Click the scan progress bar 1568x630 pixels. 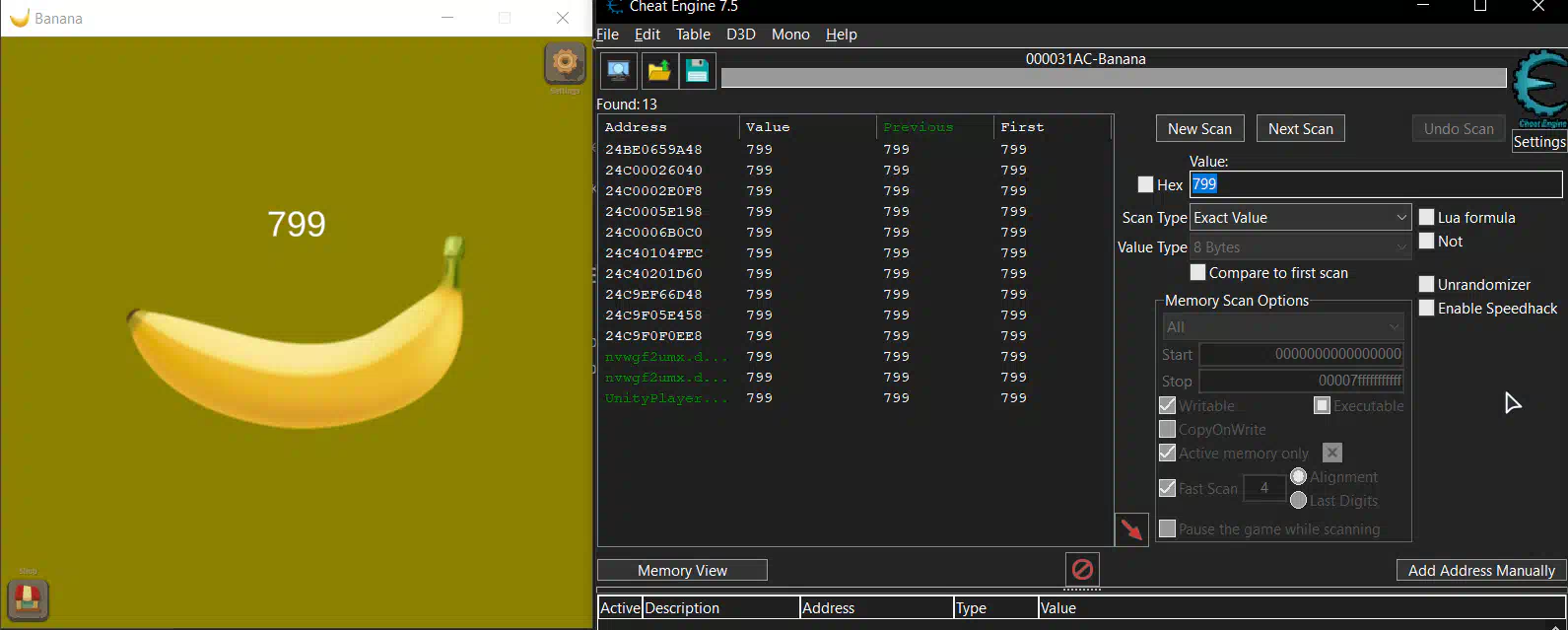(x=1114, y=78)
